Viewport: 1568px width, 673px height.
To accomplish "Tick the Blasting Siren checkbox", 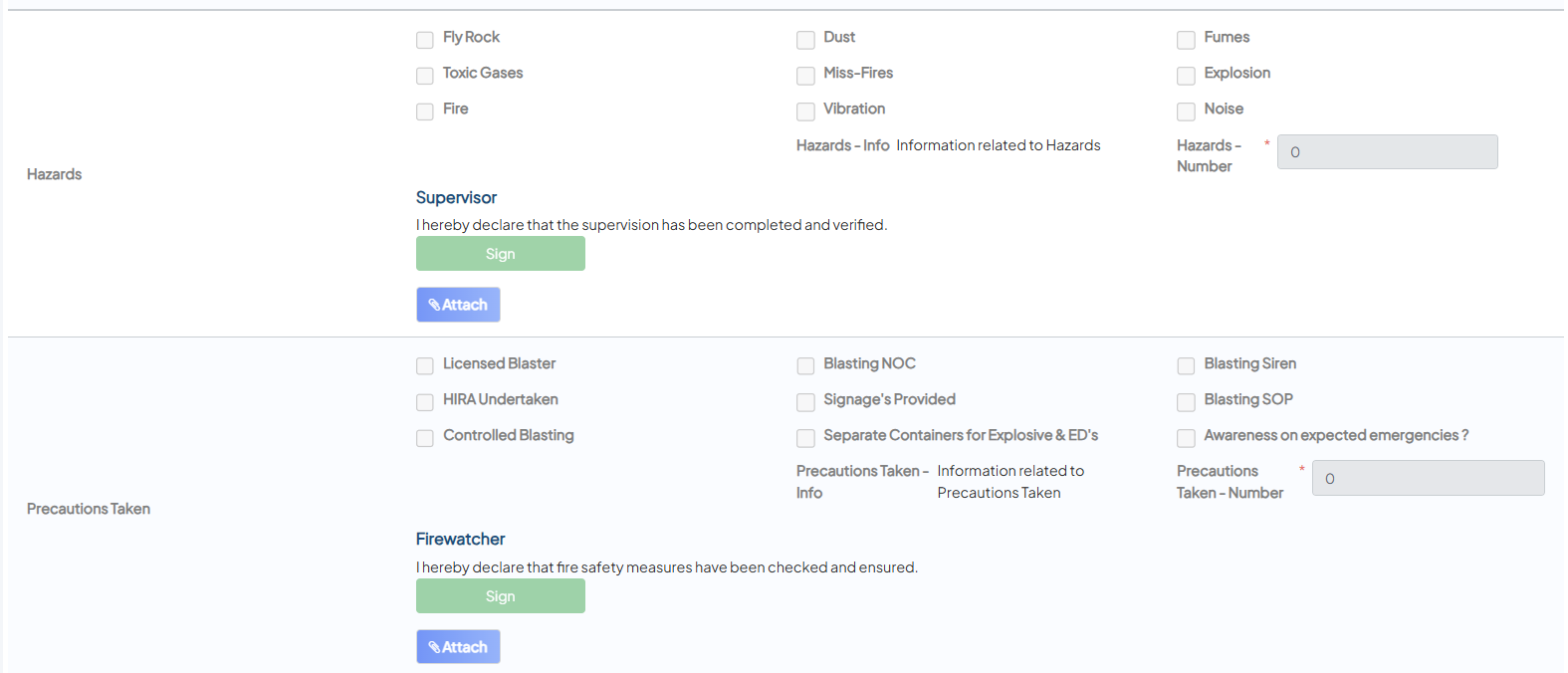I will [x=1186, y=366].
